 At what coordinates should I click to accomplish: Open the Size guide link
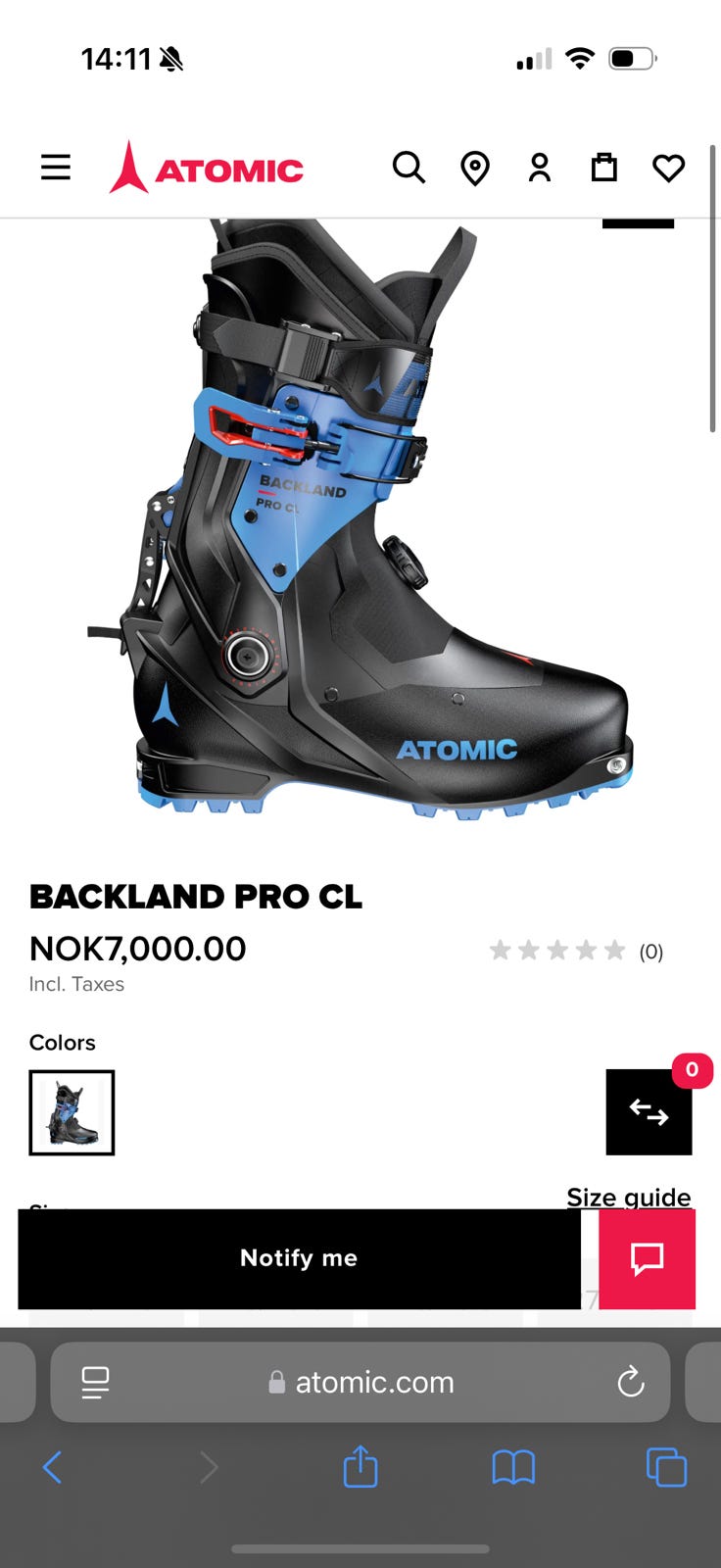[629, 1197]
